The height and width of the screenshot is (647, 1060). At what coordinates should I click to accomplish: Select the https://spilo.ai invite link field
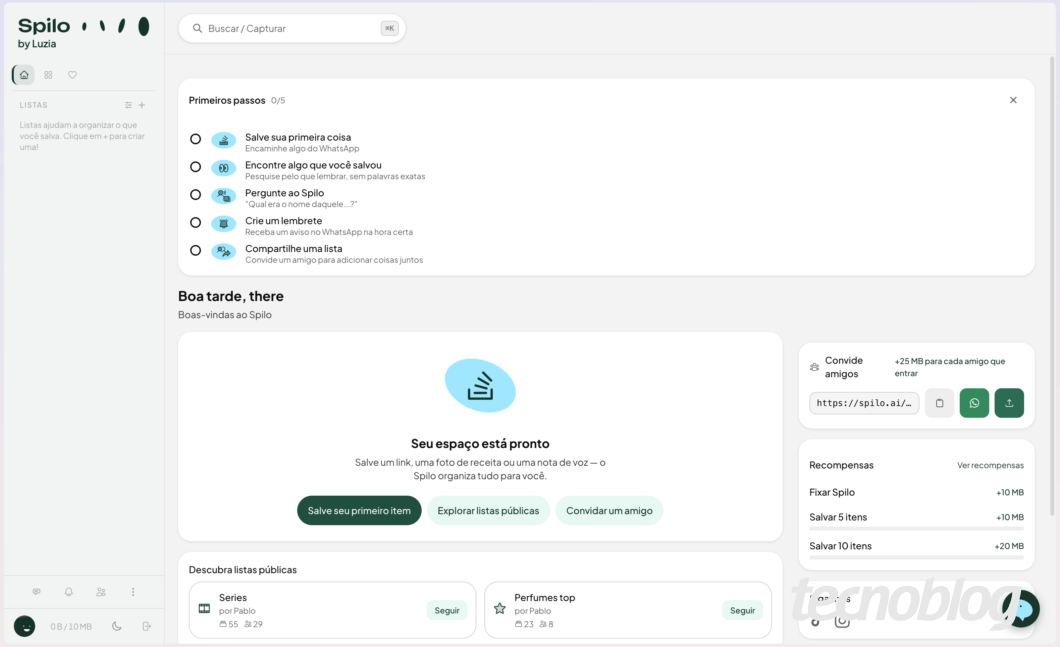point(864,403)
